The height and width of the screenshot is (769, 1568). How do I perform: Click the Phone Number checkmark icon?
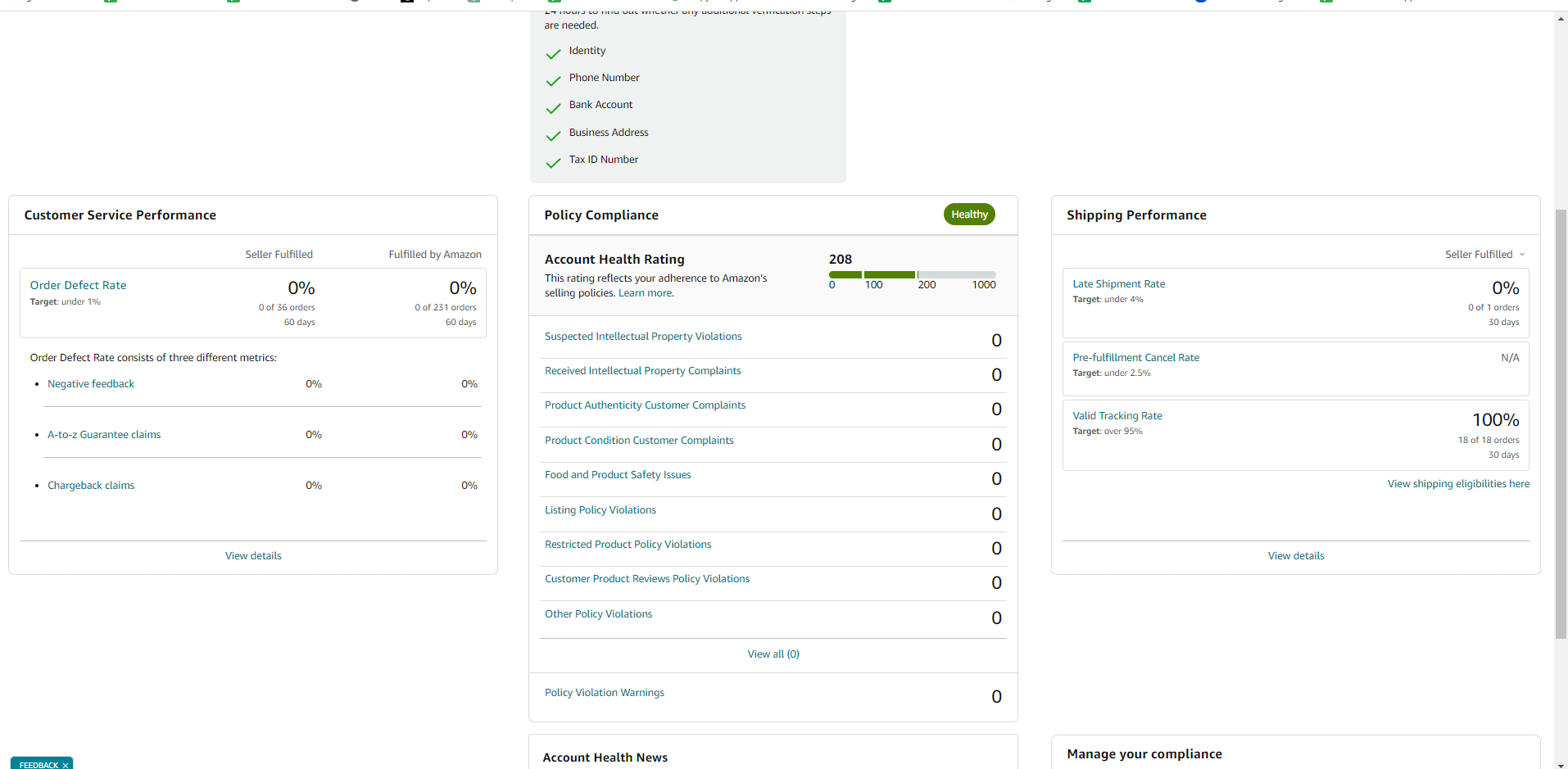tap(554, 81)
